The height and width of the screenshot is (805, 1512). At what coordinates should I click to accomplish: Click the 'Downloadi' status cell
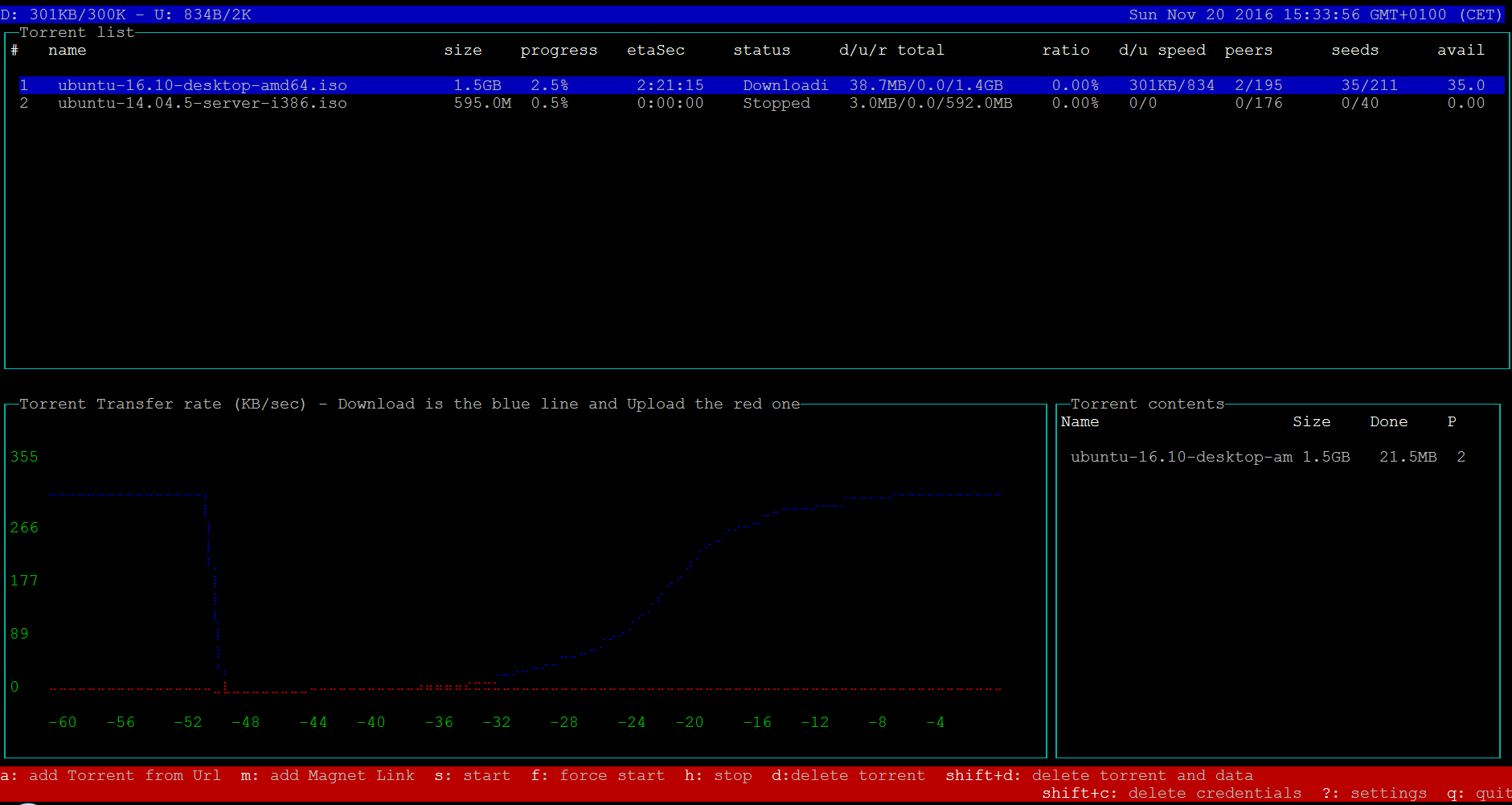tap(785, 85)
